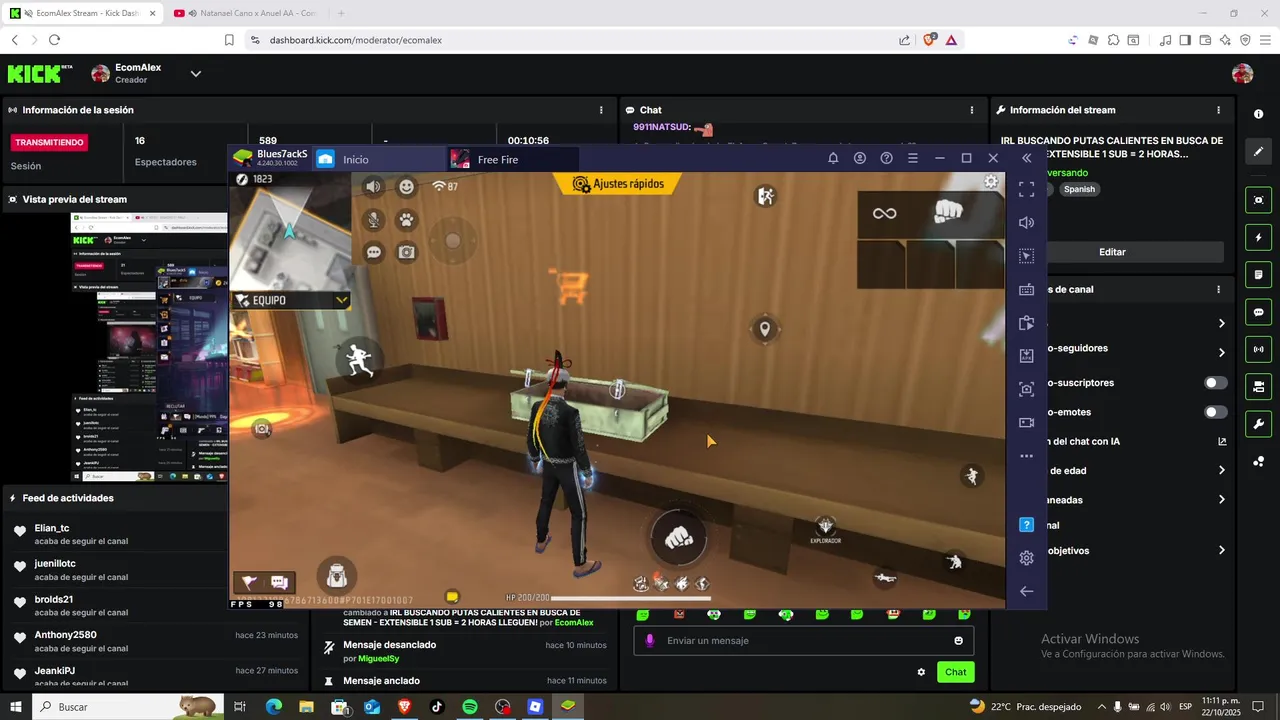Open in-game emoji smiley icon

click(406, 186)
